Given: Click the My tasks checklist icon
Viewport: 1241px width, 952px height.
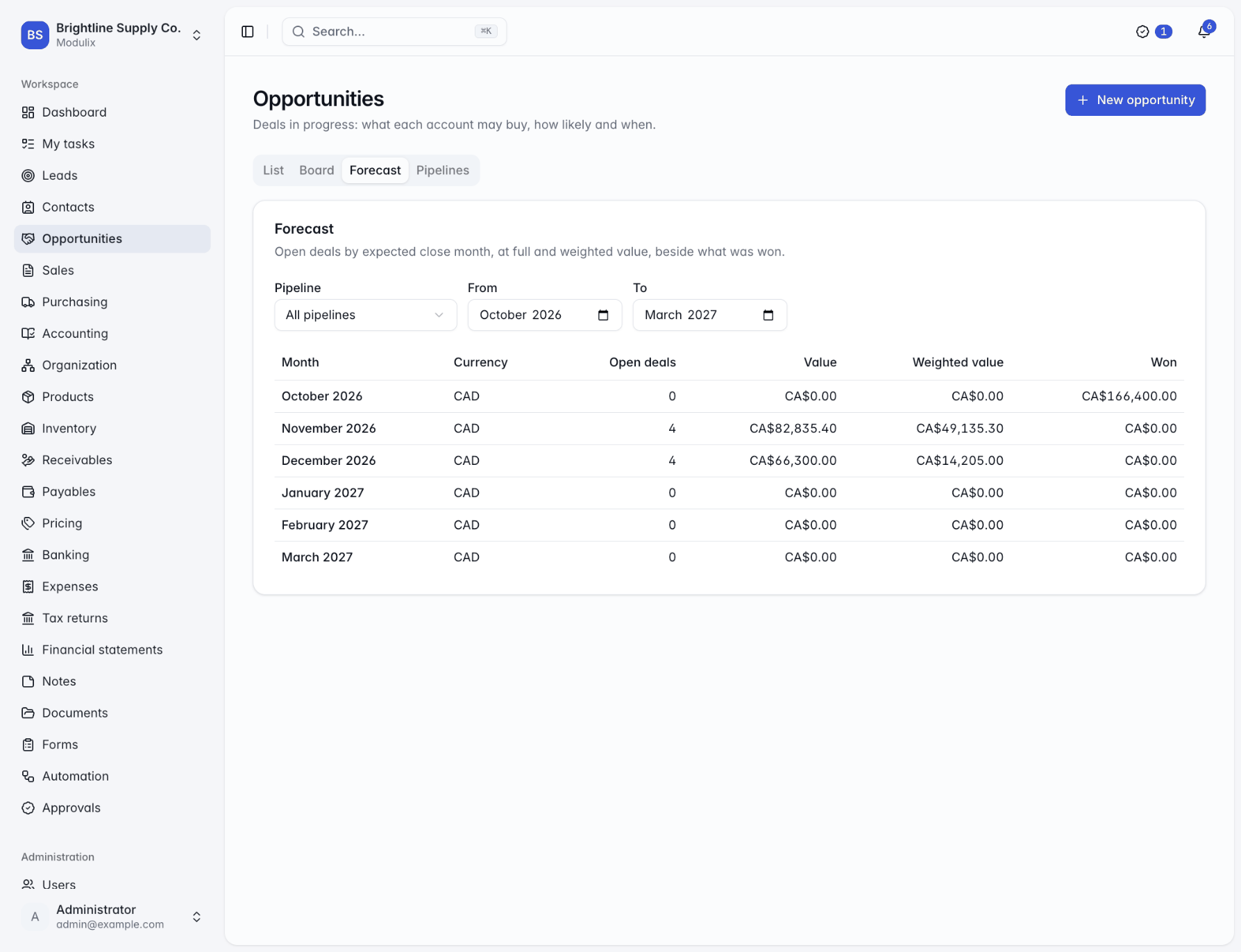Looking at the screenshot, I should [x=28, y=144].
